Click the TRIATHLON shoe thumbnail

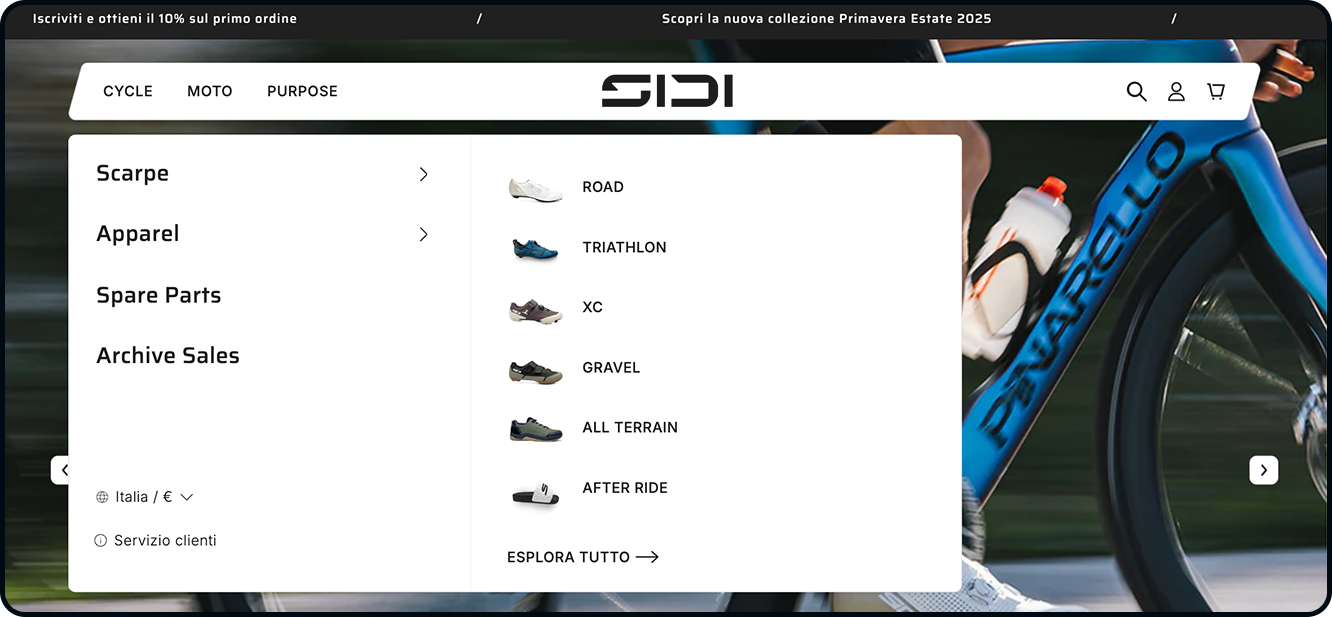tap(535, 248)
